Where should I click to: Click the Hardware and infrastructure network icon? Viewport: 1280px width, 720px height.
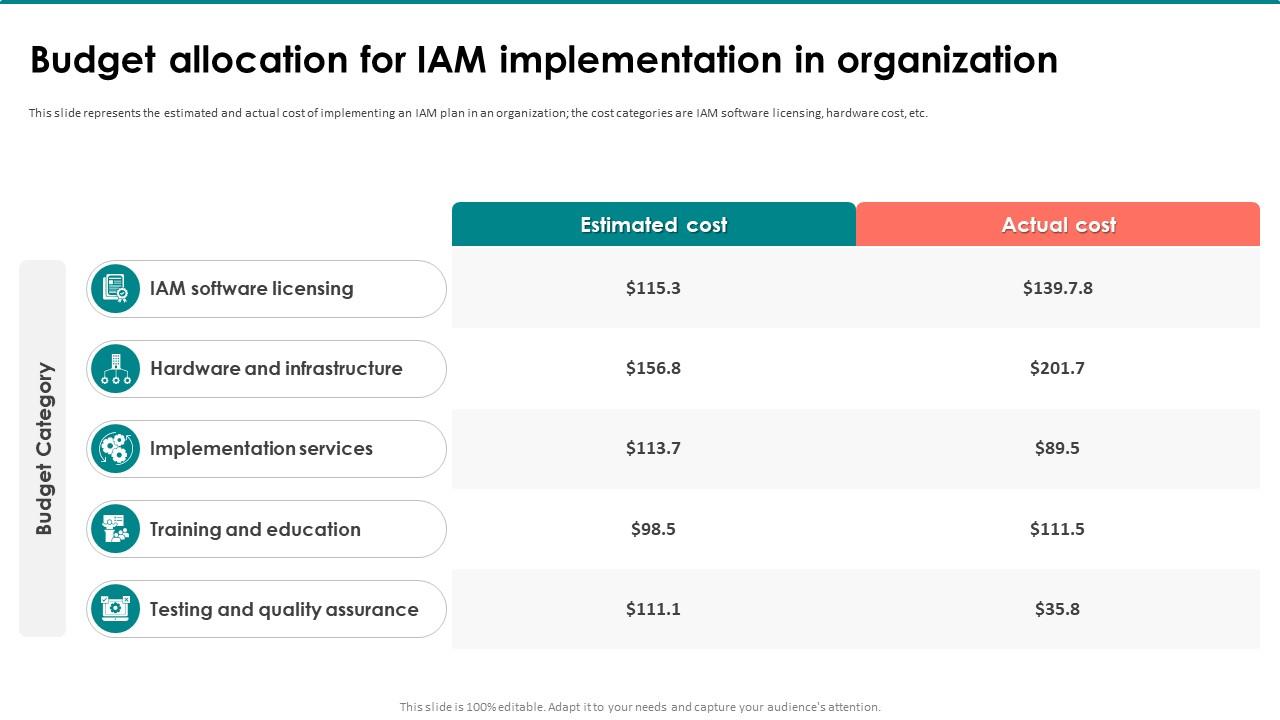(x=115, y=369)
